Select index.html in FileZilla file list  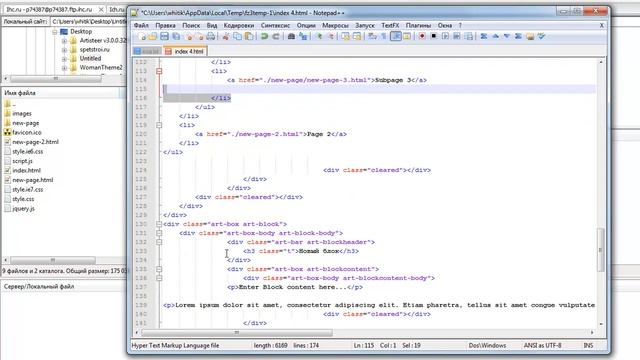click(26, 170)
